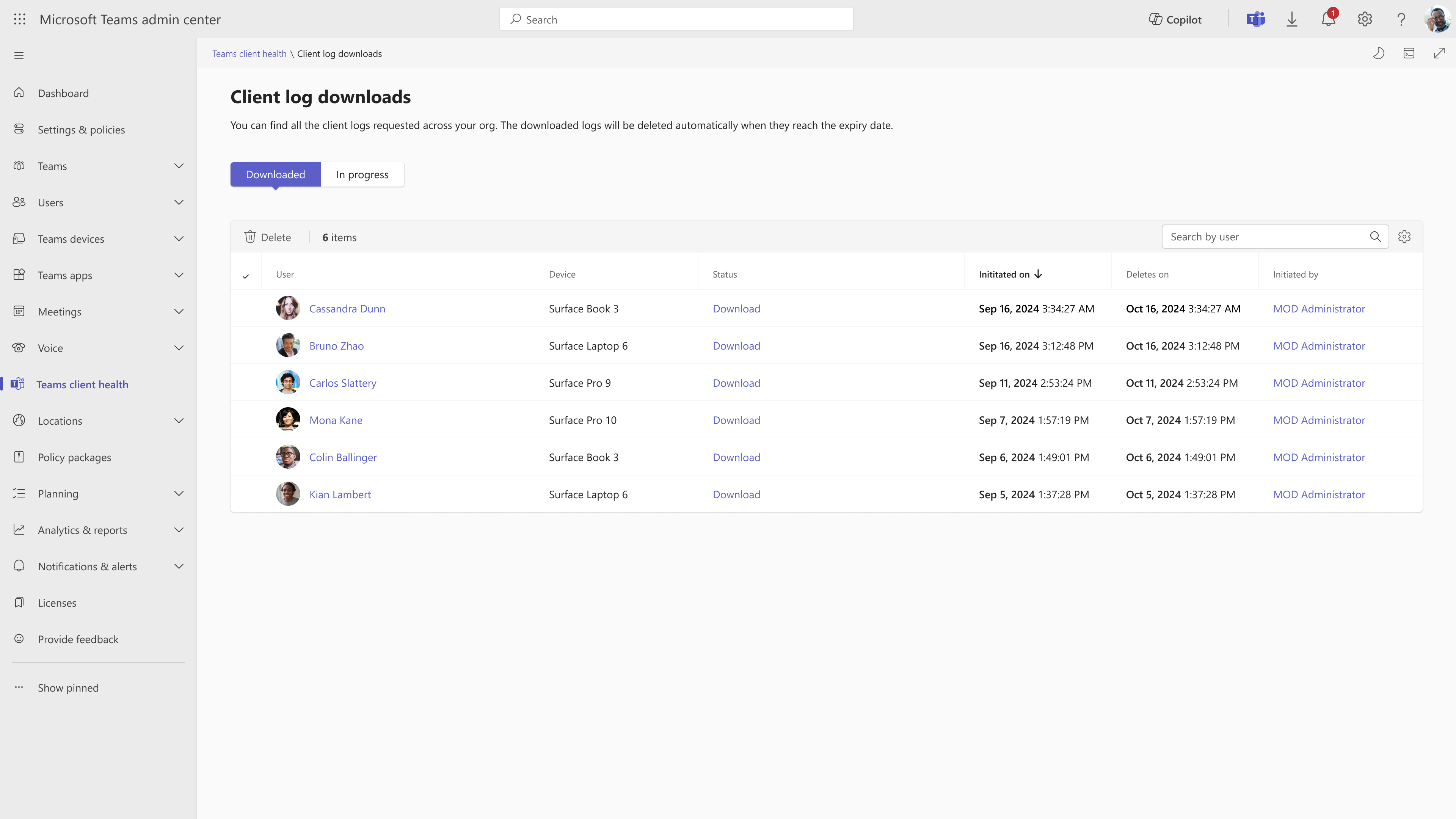The width and height of the screenshot is (1456, 819).
Task: Open the Copilot panel
Action: point(1175,19)
